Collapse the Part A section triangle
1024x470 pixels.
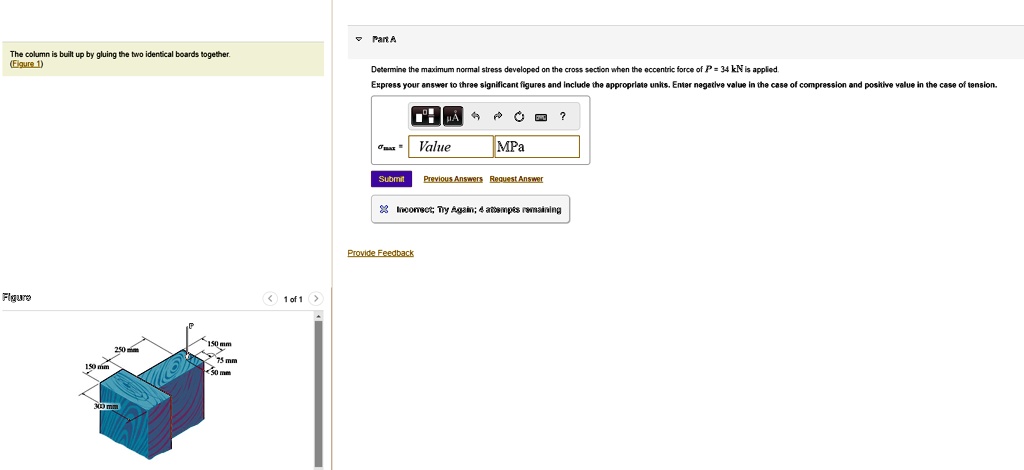(x=359, y=39)
